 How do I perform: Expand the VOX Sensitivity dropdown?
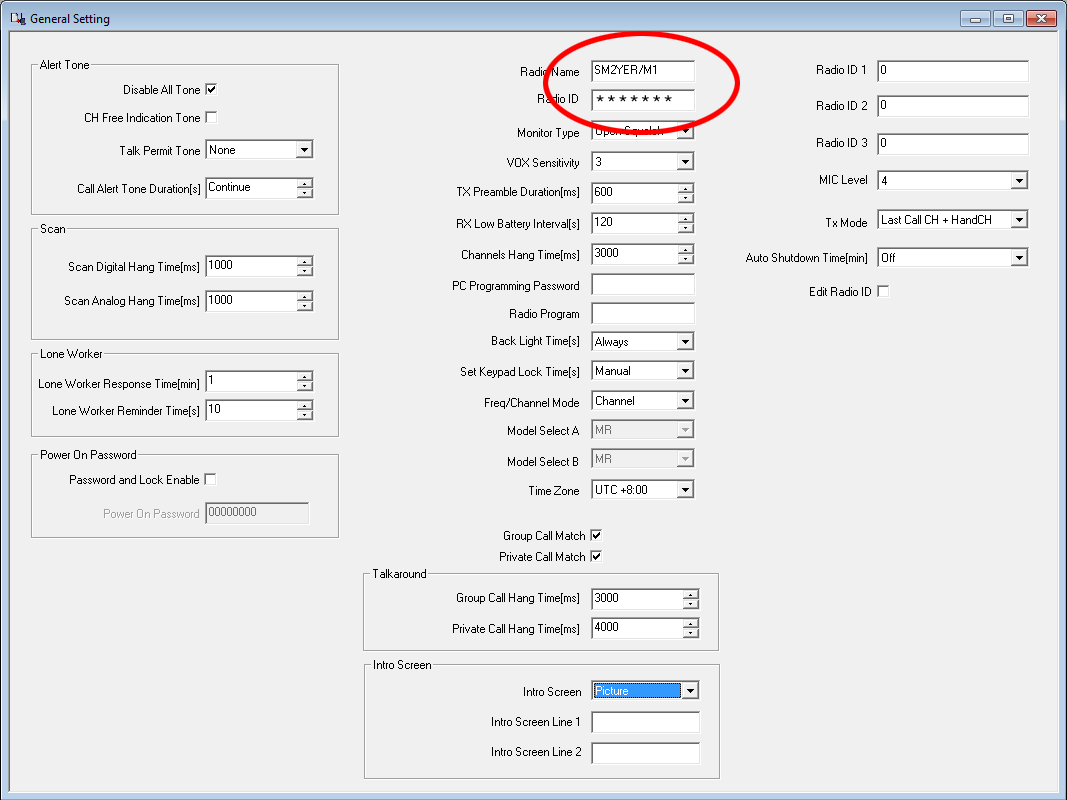tap(684, 162)
